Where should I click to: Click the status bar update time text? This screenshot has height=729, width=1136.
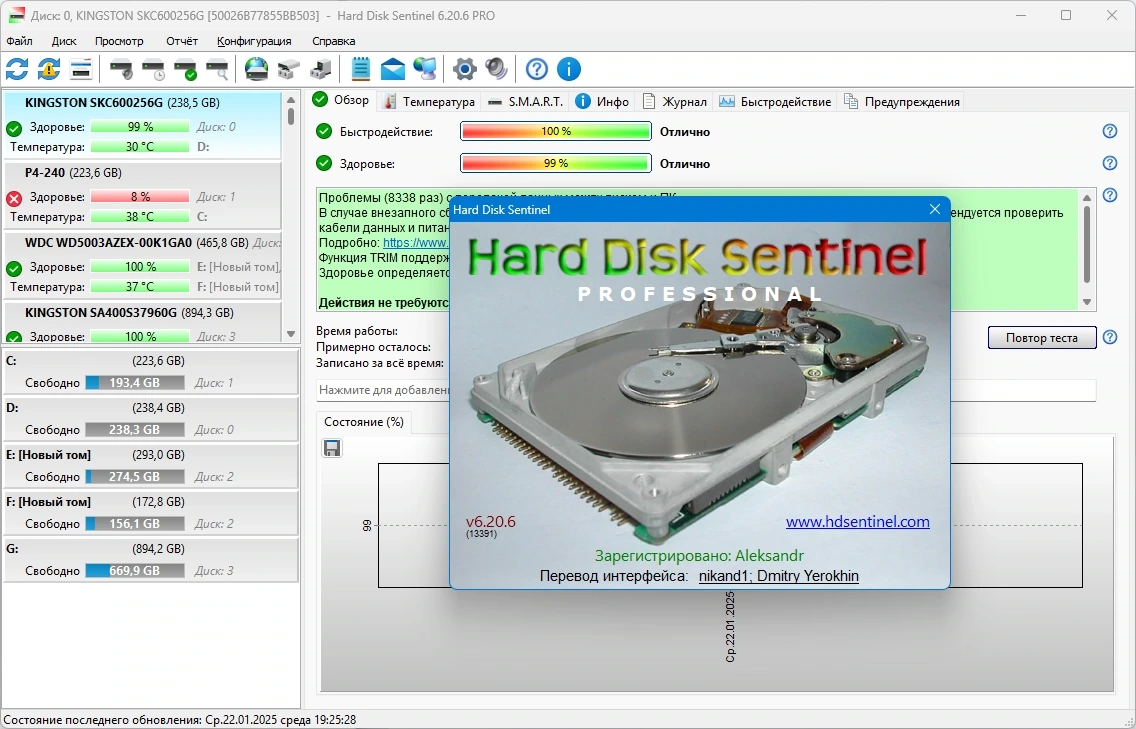coord(180,720)
